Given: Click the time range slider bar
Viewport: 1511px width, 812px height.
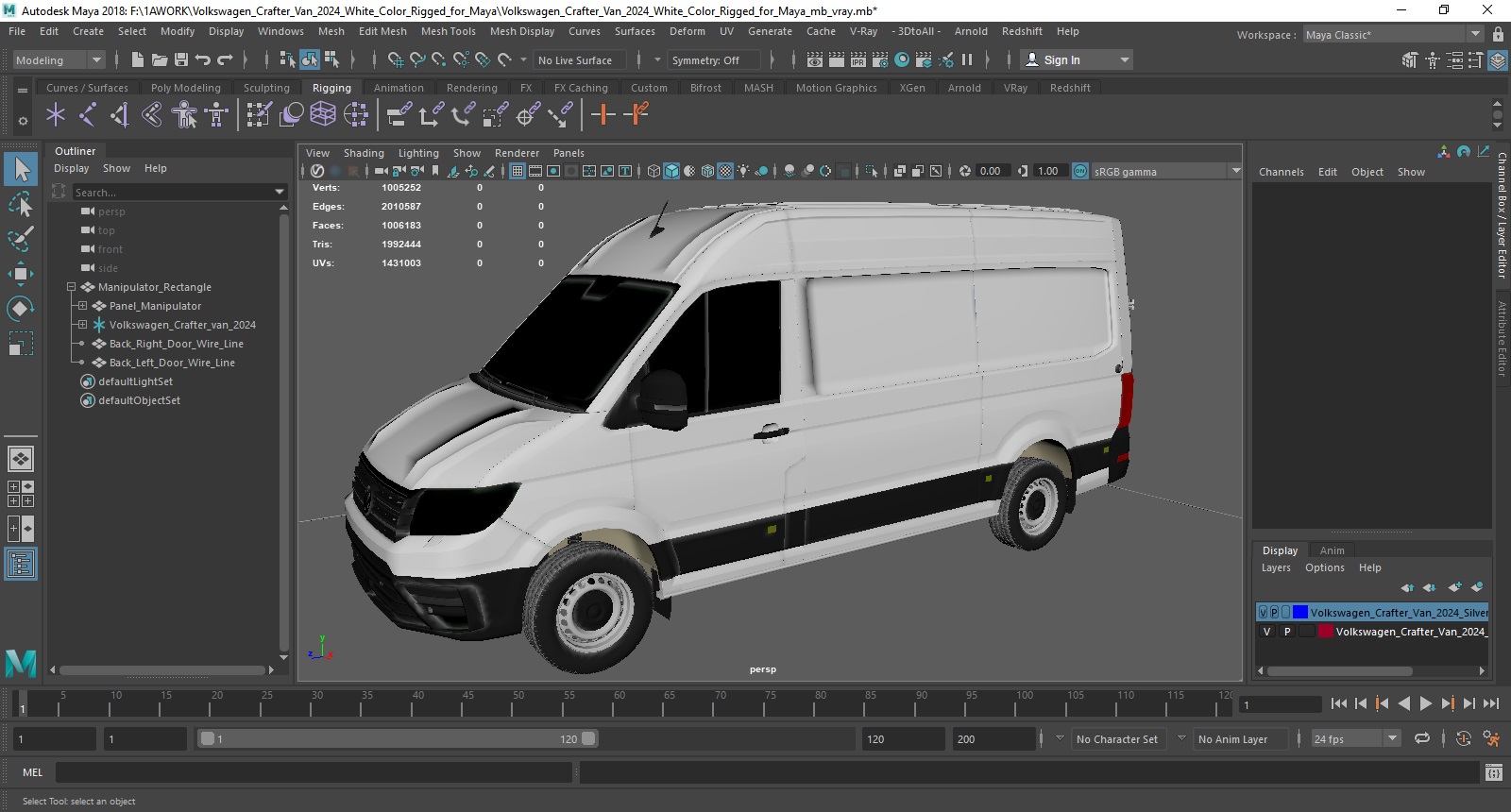Looking at the screenshot, I should coord(398,738).
